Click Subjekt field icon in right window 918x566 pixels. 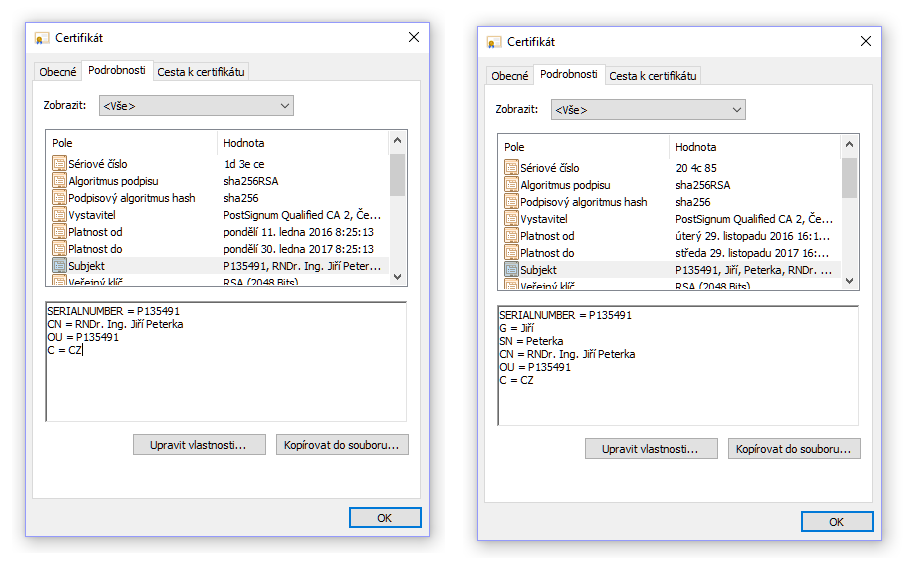point(511,269)
